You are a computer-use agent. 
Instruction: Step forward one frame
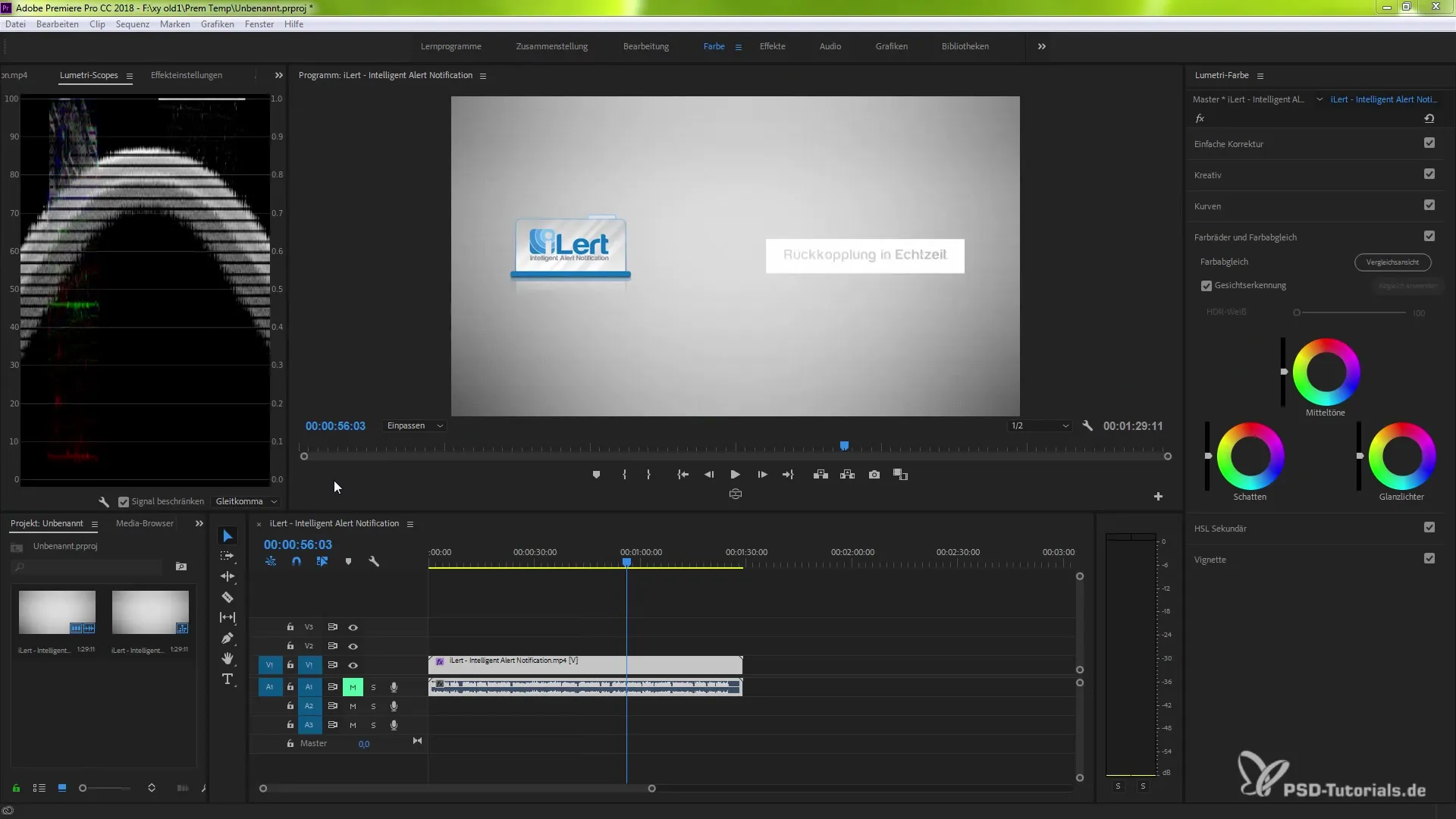pyautogui.click(x=762, y=475)
